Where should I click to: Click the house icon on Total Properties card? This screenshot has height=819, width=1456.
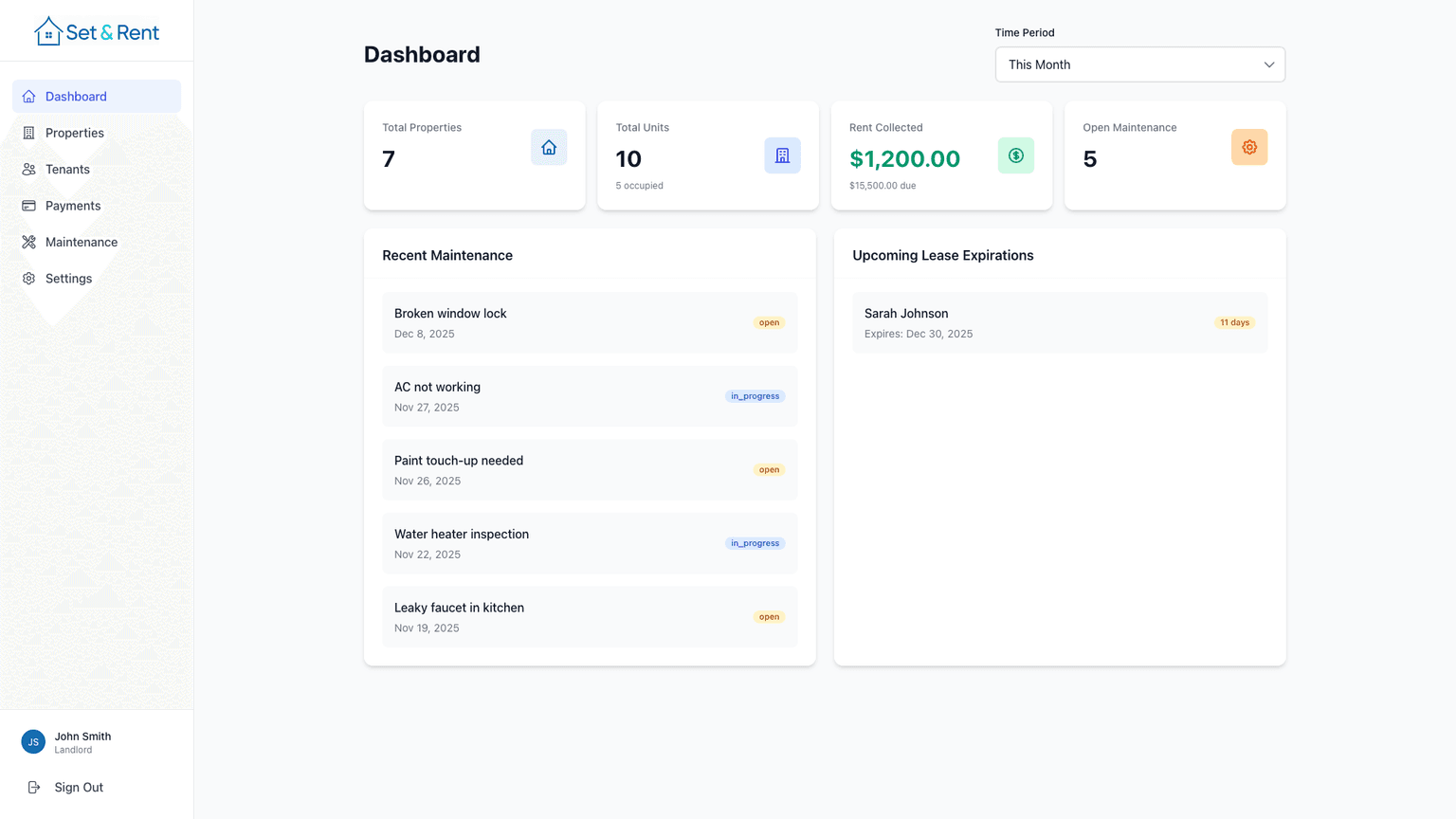[549, 147]
